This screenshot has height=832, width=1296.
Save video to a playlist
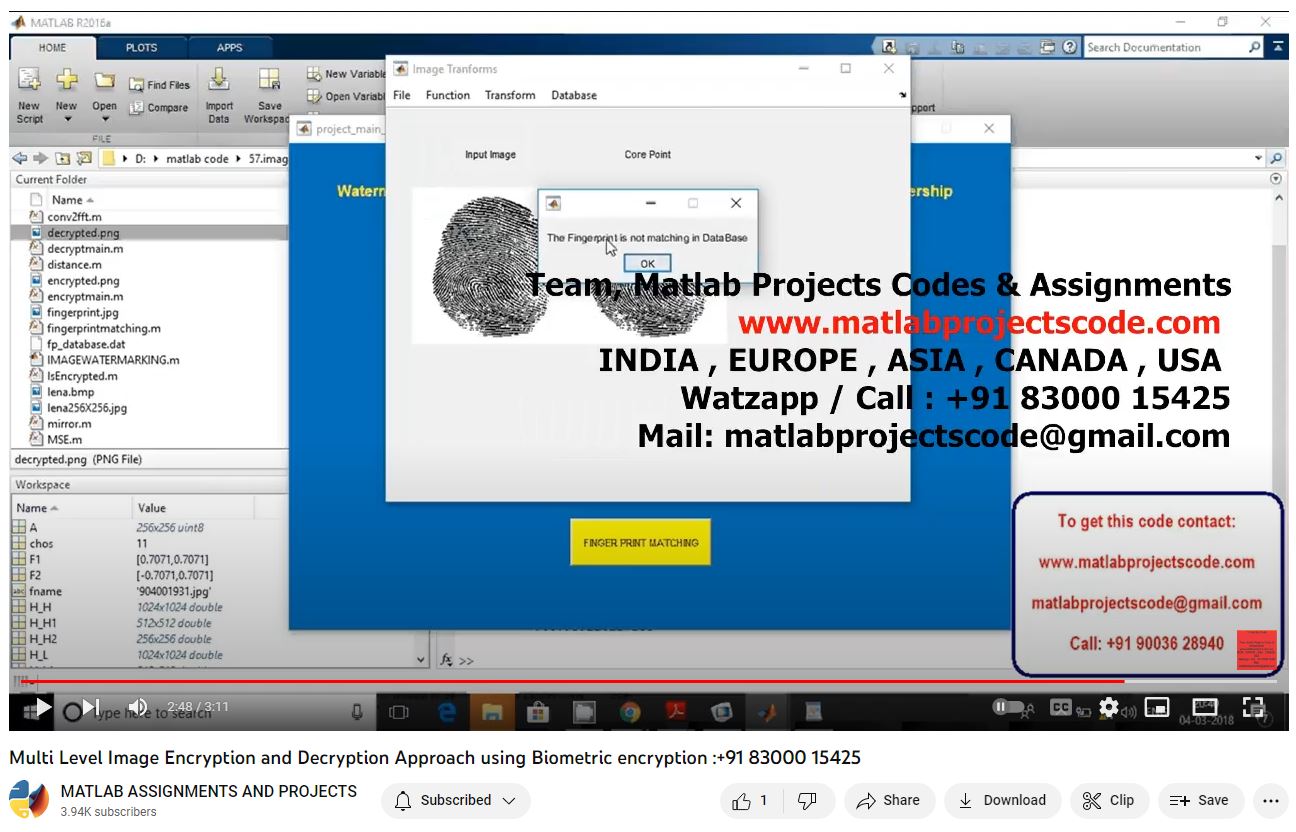click(1199, 800)
